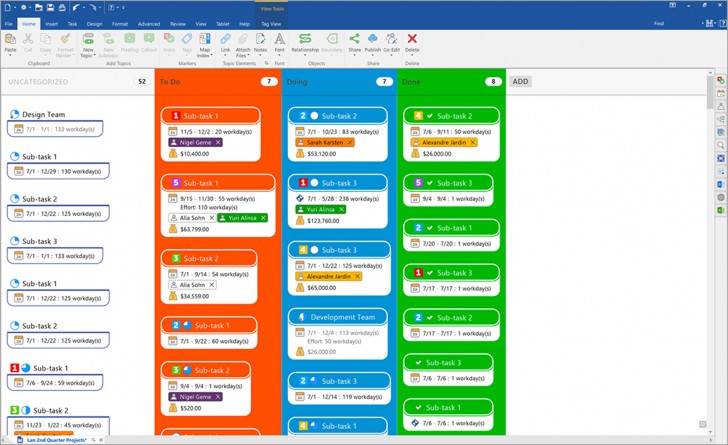Screen dimensions: 728x445
Task: Click the Font icon in ribbon
Action: click(x=280, y=39)
